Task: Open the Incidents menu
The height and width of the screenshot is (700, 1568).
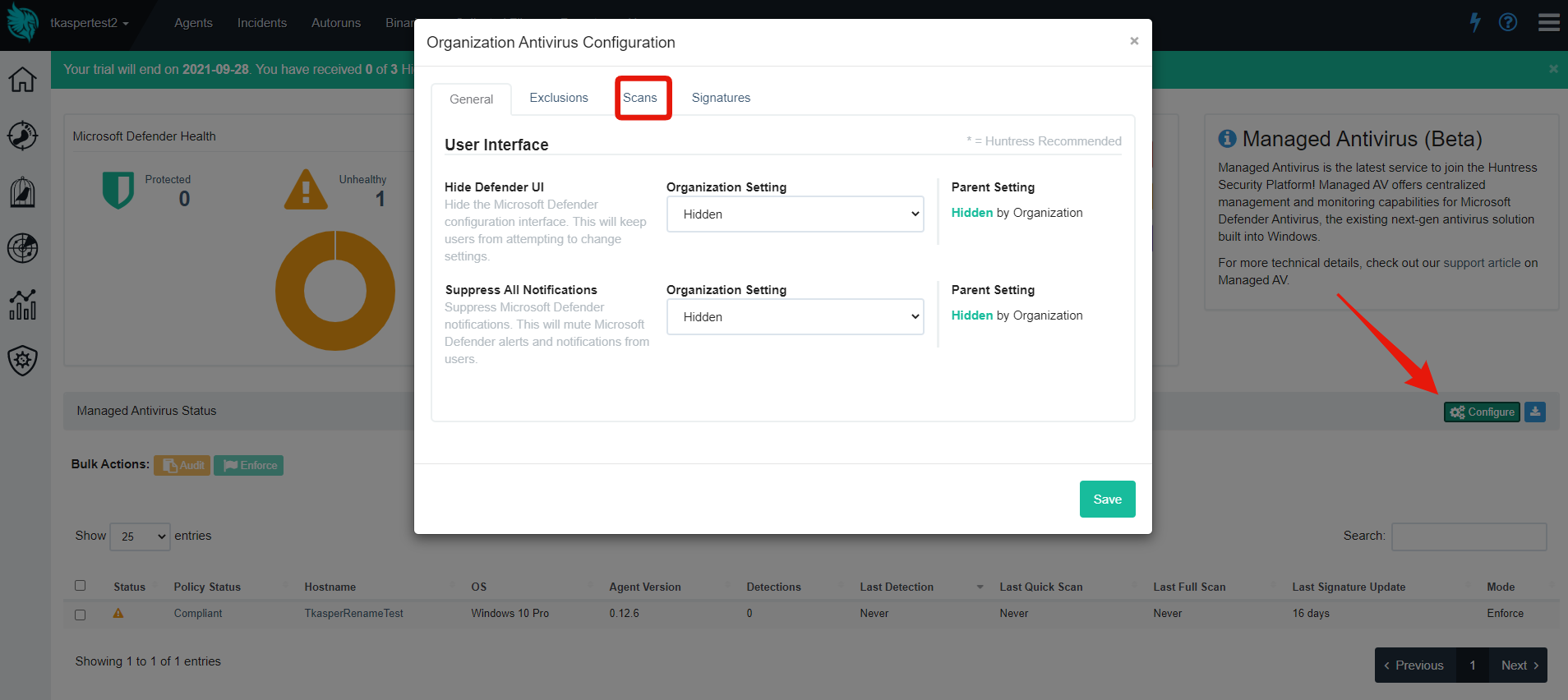Action: [262, 23]
